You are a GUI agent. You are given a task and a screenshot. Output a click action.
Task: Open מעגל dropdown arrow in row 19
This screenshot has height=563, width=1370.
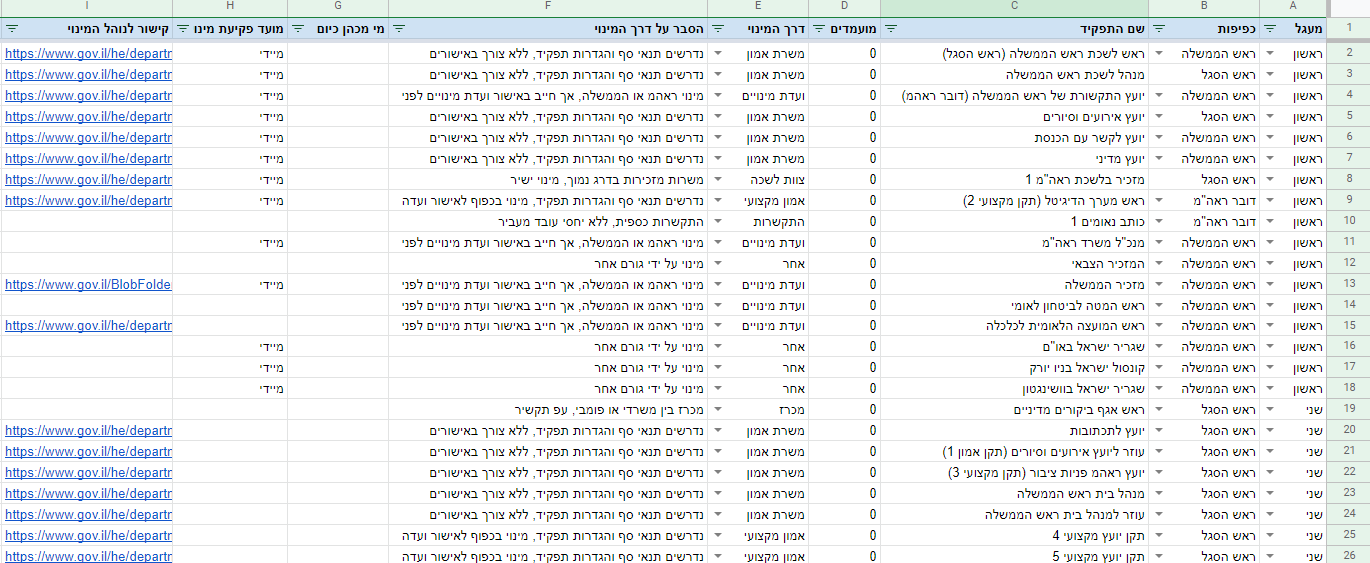1270,410
